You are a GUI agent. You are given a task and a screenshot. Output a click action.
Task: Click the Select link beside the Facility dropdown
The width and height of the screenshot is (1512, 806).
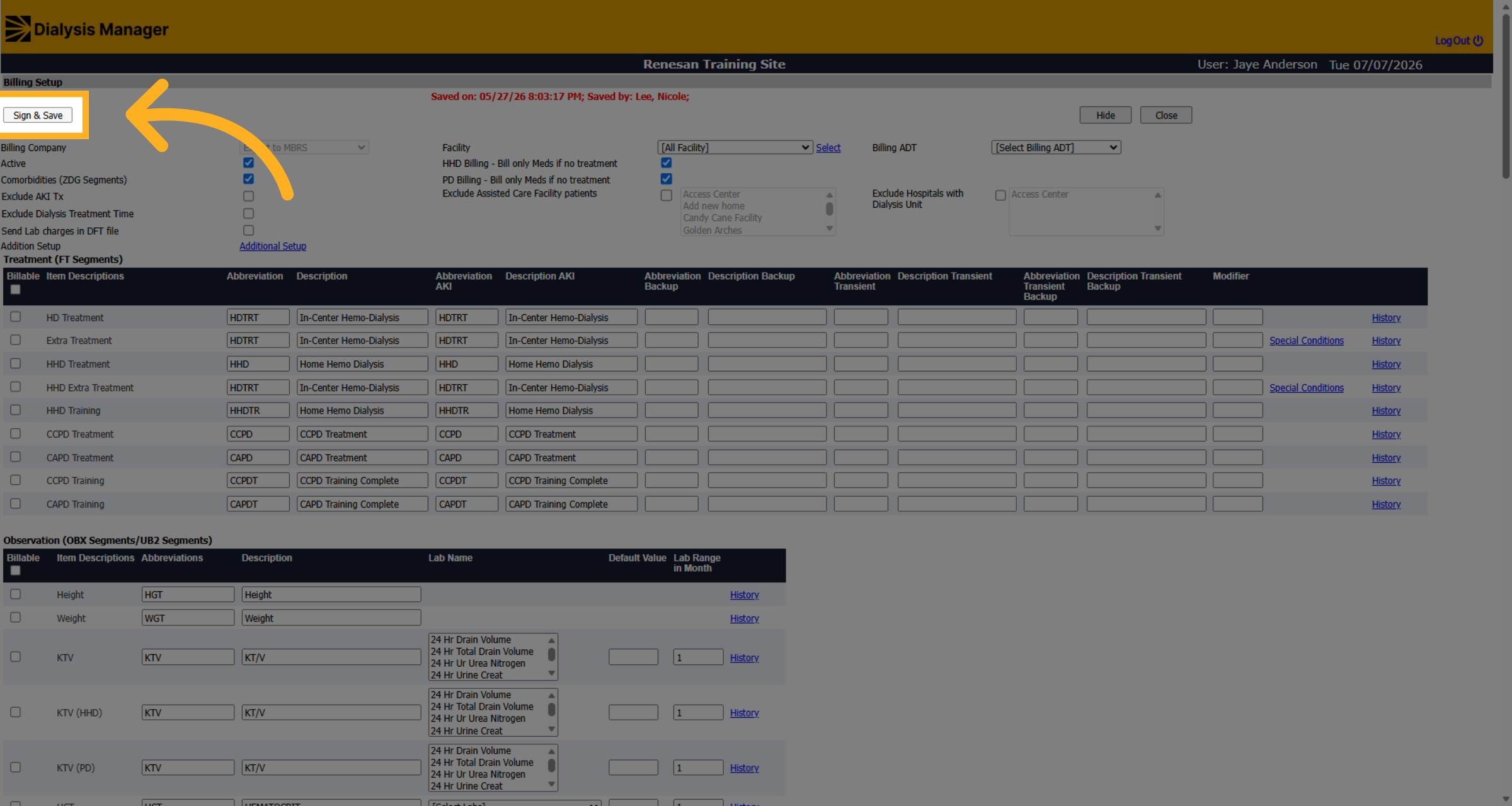click(x=828, y=147)
